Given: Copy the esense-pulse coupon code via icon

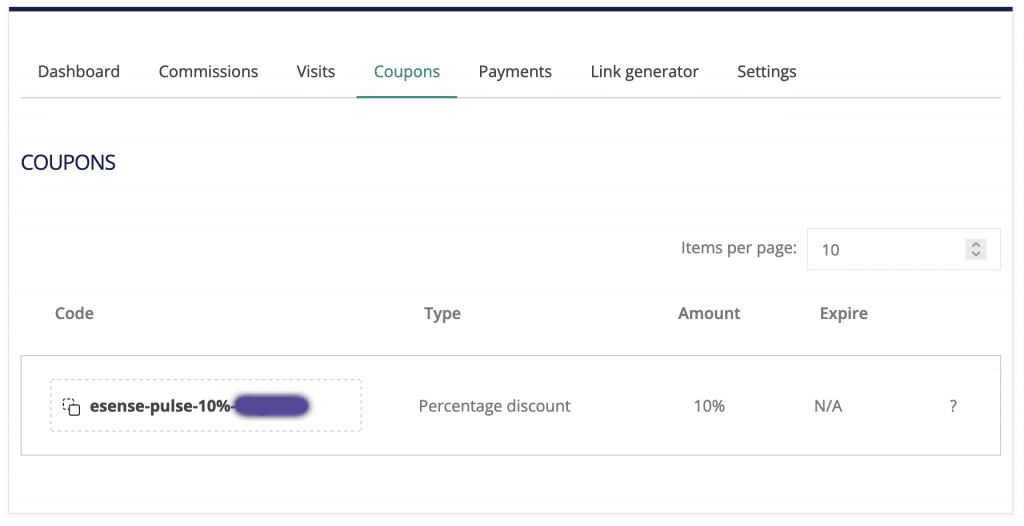Looking at the screenshot, I should pos(71,406).
